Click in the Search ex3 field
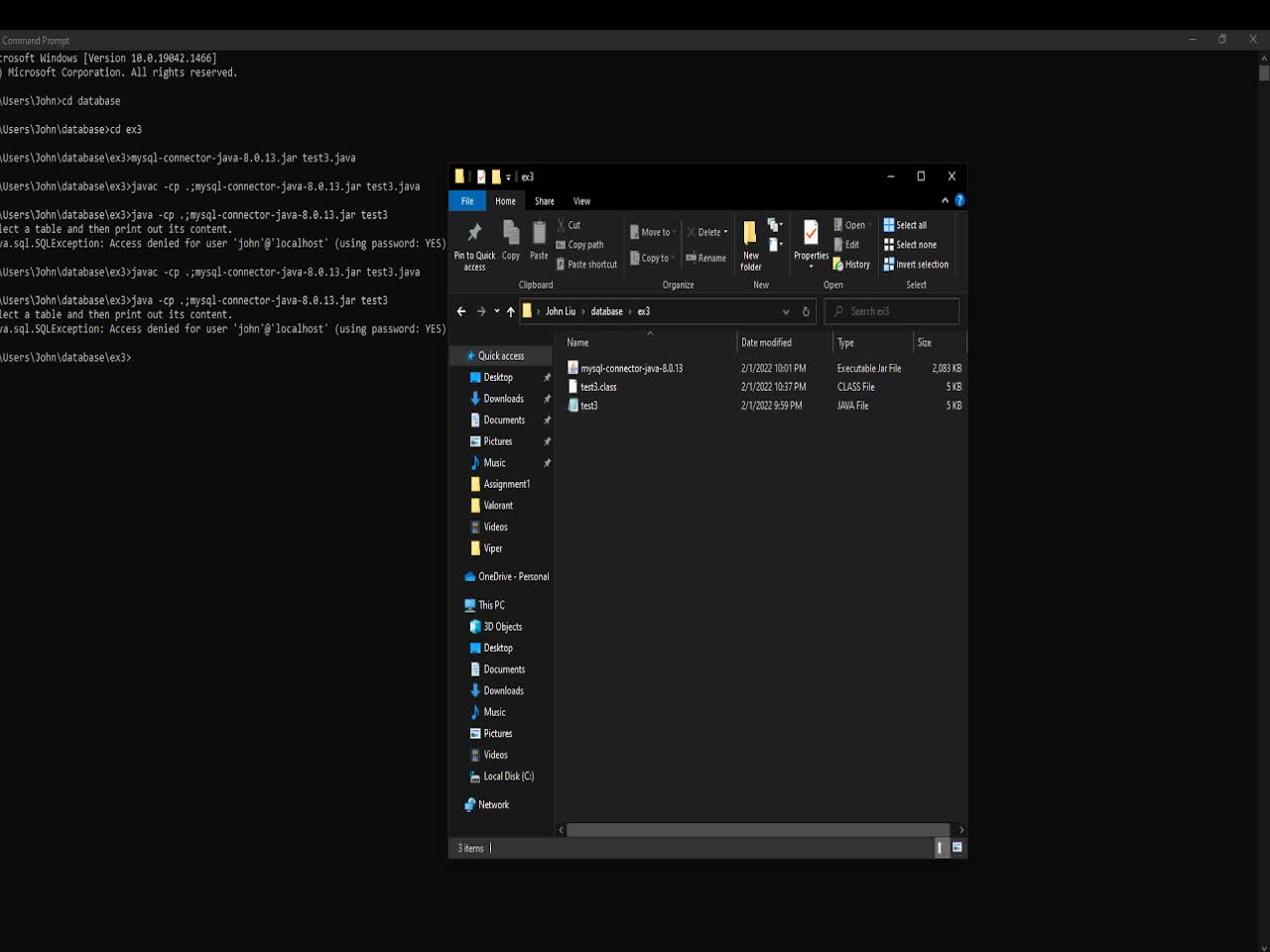 tap(891, 311)
